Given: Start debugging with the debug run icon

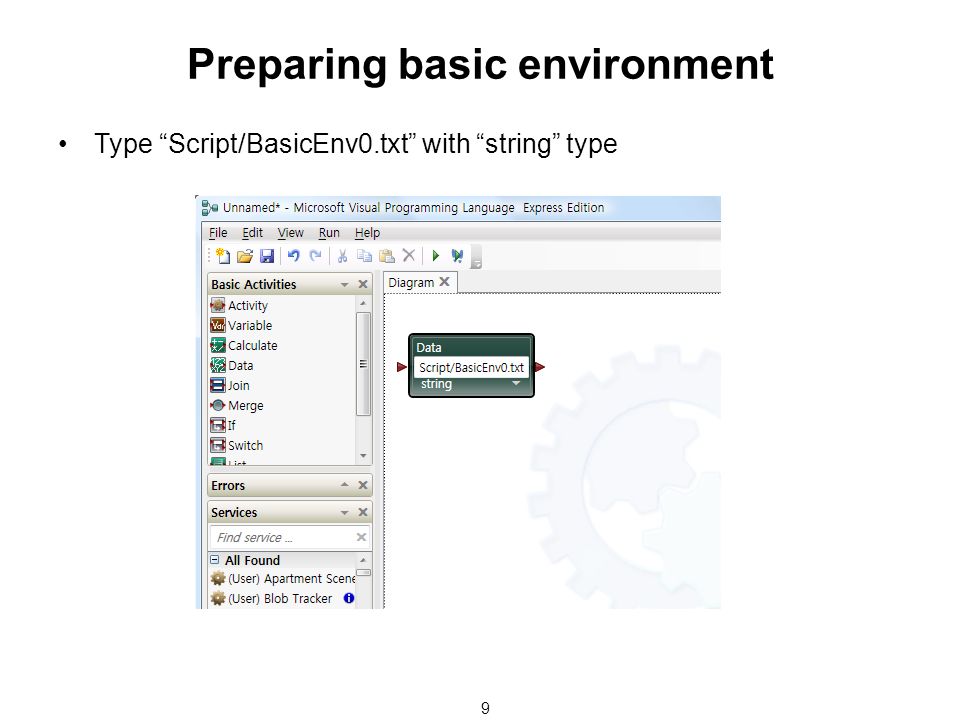Looking at the screenshot, I should [x=457, y=256].
